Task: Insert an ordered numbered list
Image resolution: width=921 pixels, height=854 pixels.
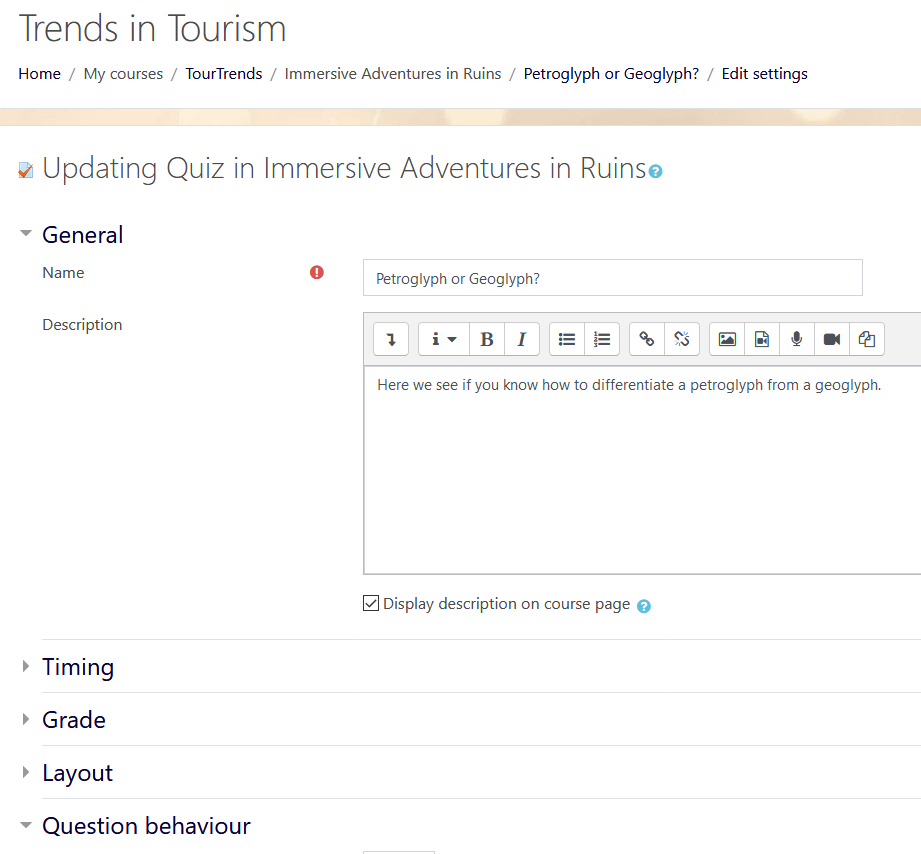Action: click(602, 339)
